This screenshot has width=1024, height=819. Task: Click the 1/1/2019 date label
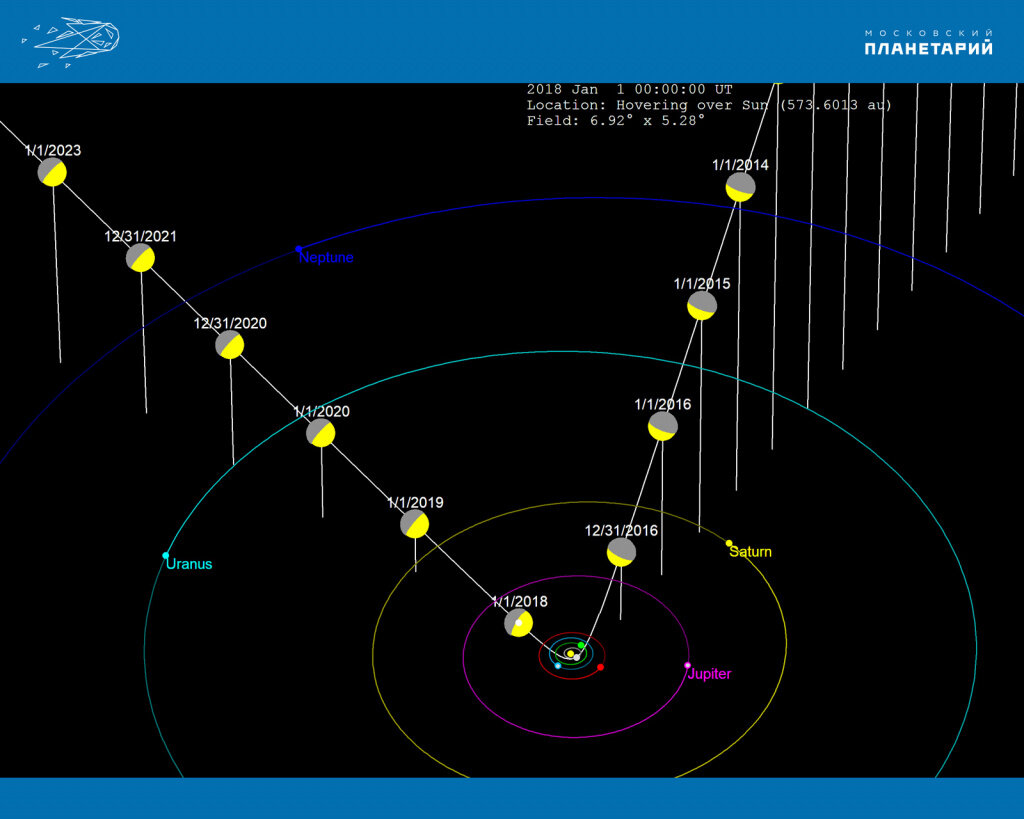pyautogui.click(x=415, y=502)
